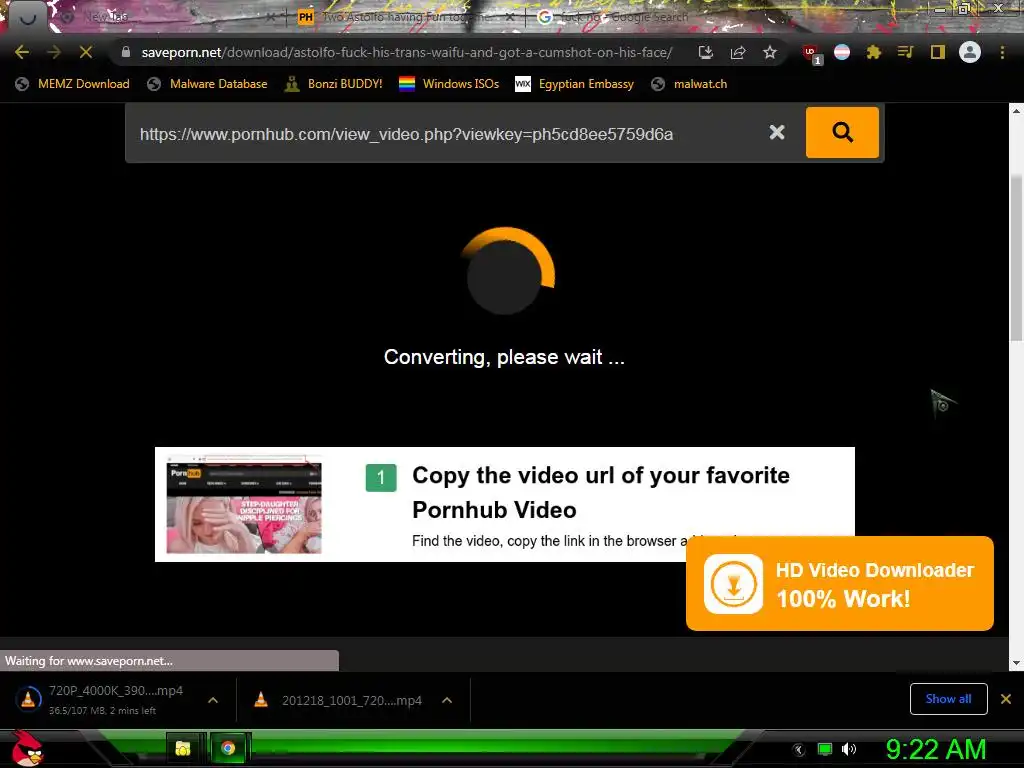Open the Egyptian Embassy bookmark
Screen dimensions: 1024x768
pyautogui.click(x=574, y=84)
